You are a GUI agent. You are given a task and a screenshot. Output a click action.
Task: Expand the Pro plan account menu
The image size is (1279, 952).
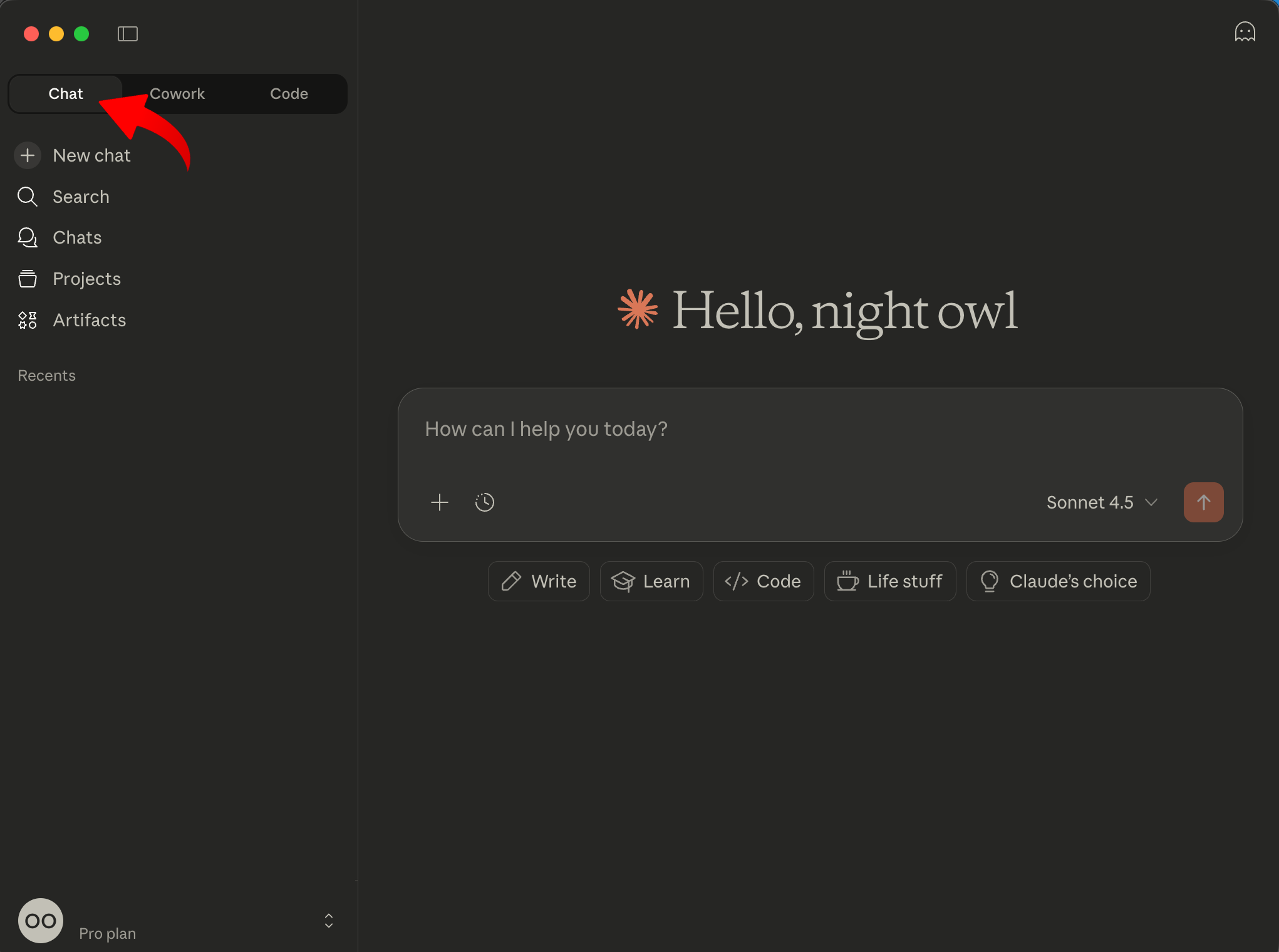pos(107,933)
